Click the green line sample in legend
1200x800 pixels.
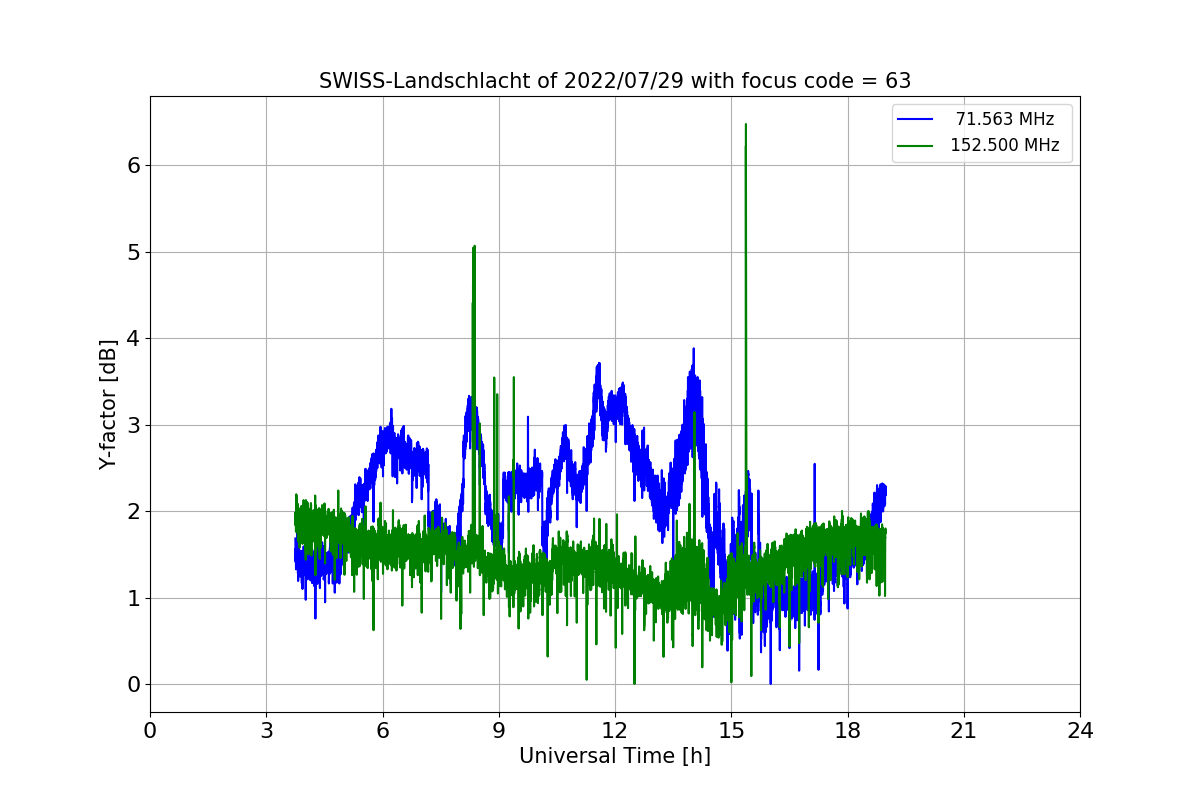915,146
